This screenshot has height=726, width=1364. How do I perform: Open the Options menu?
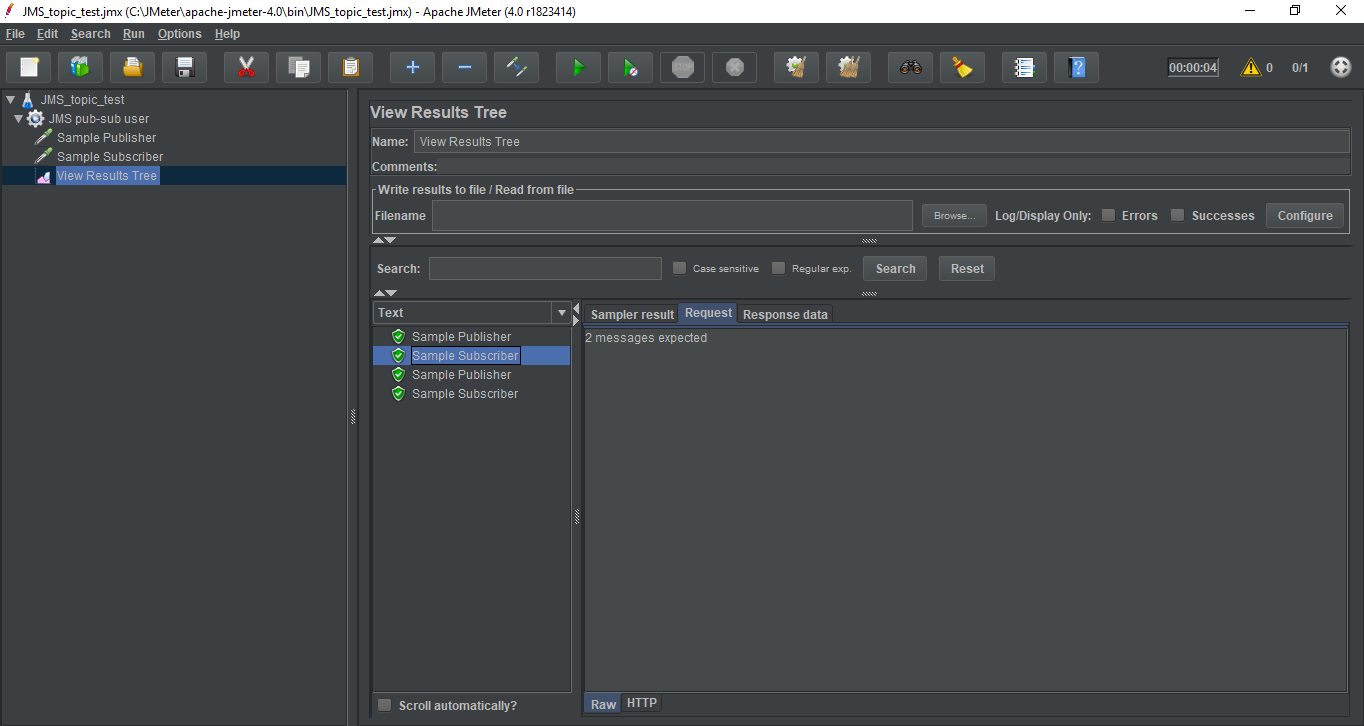click(179, 34)
